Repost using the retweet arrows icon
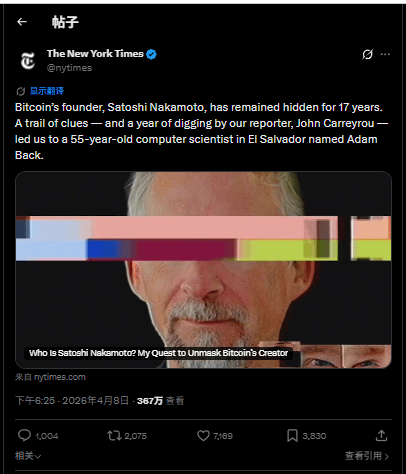Screen dimensions: 406x474 click(x=114, y=436)
